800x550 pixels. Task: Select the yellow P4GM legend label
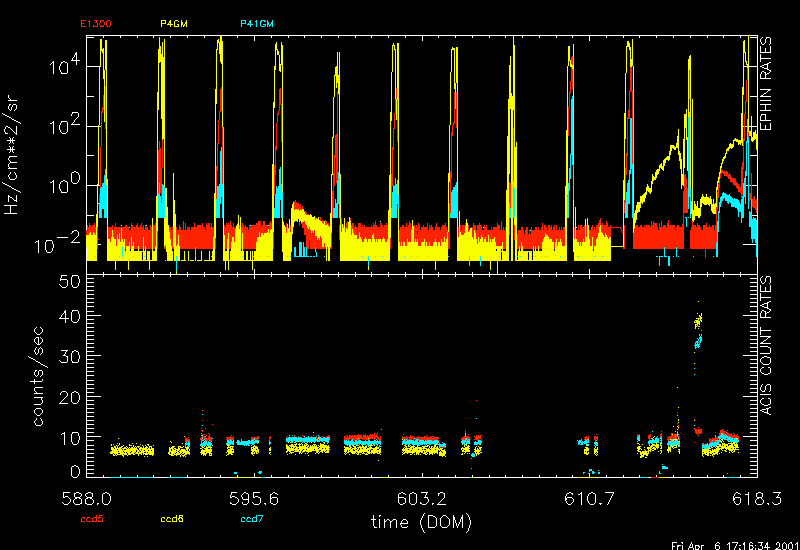point(173,22)
